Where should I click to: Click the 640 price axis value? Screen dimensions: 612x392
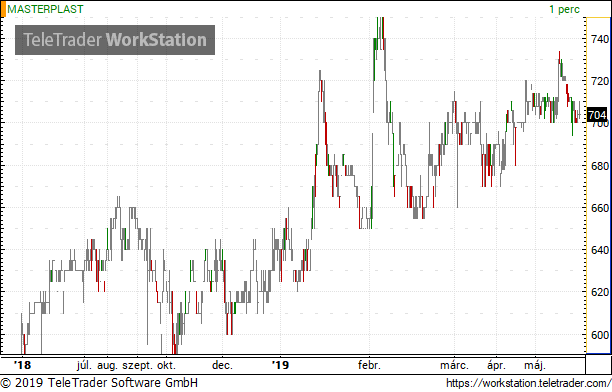click(600, 250)
